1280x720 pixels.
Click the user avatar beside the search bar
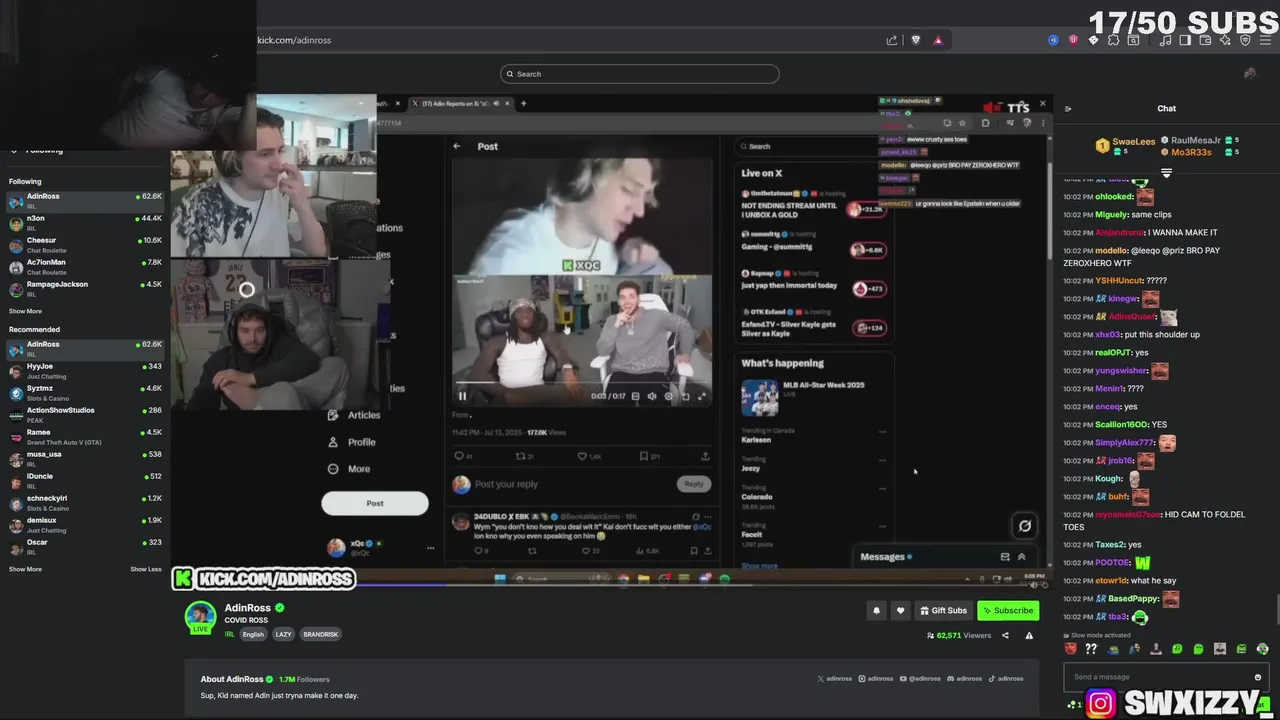click(1250, 73)
